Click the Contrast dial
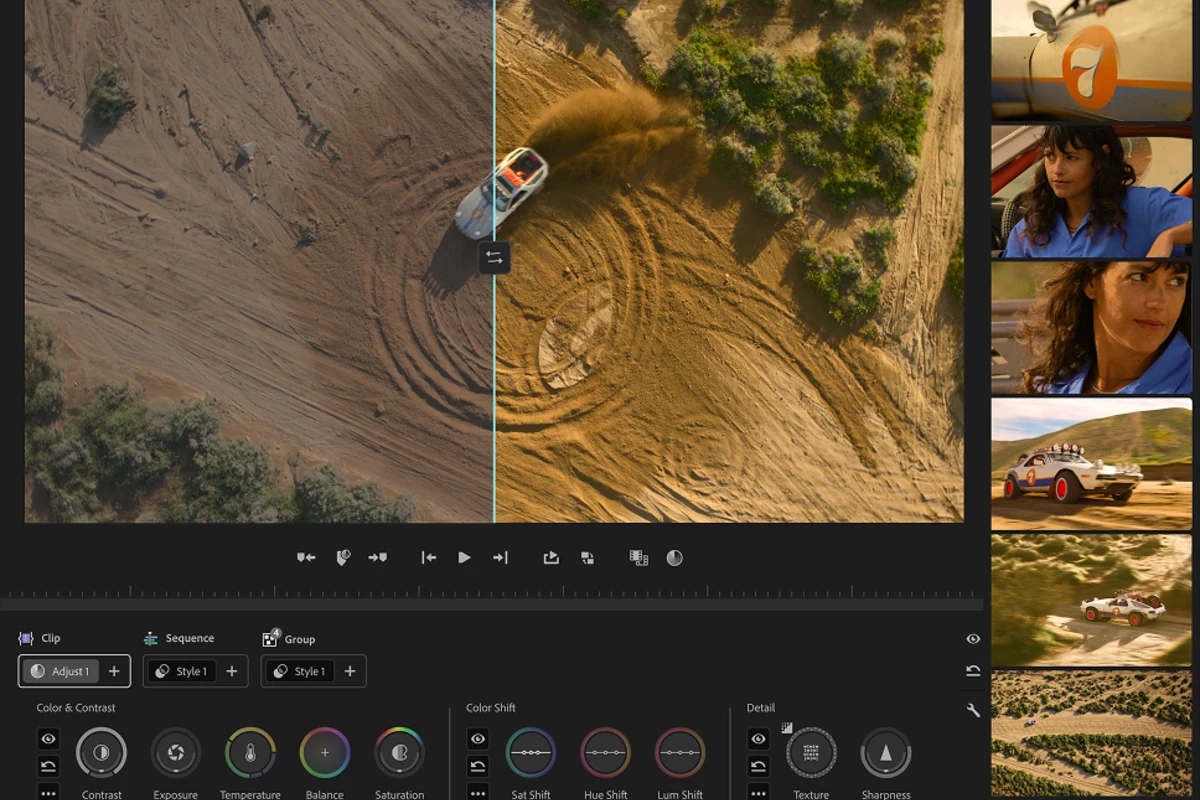 101,753
